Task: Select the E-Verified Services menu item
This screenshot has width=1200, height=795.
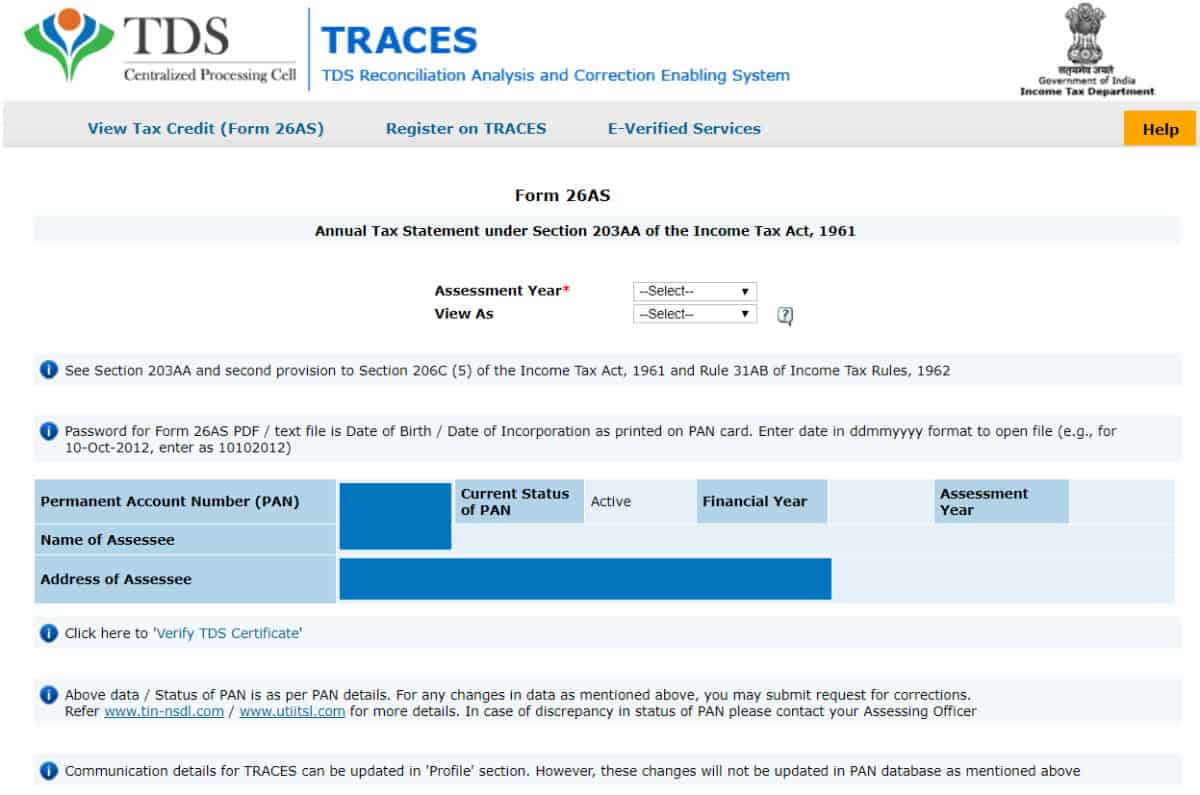Action: (x=684, y=128)
